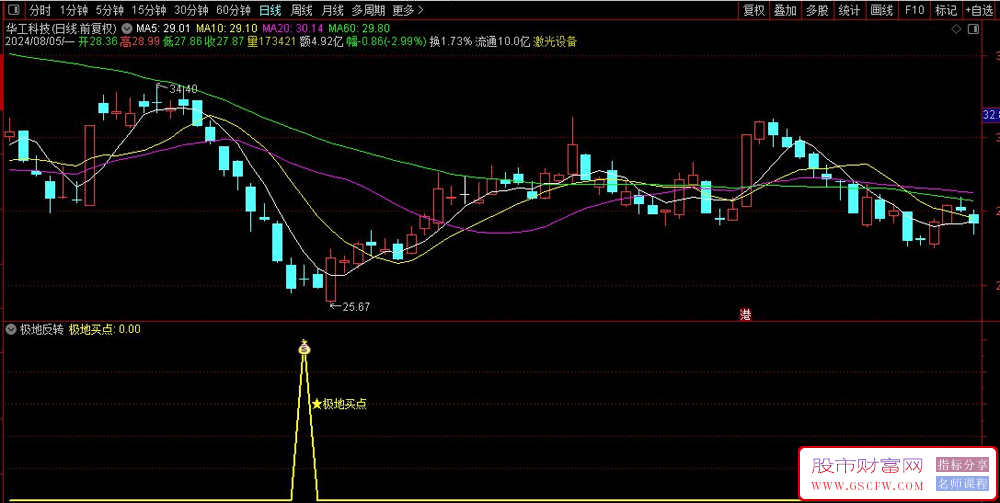Click the 25.67 low price label
Screen dimensions: 1000x503
357,307
